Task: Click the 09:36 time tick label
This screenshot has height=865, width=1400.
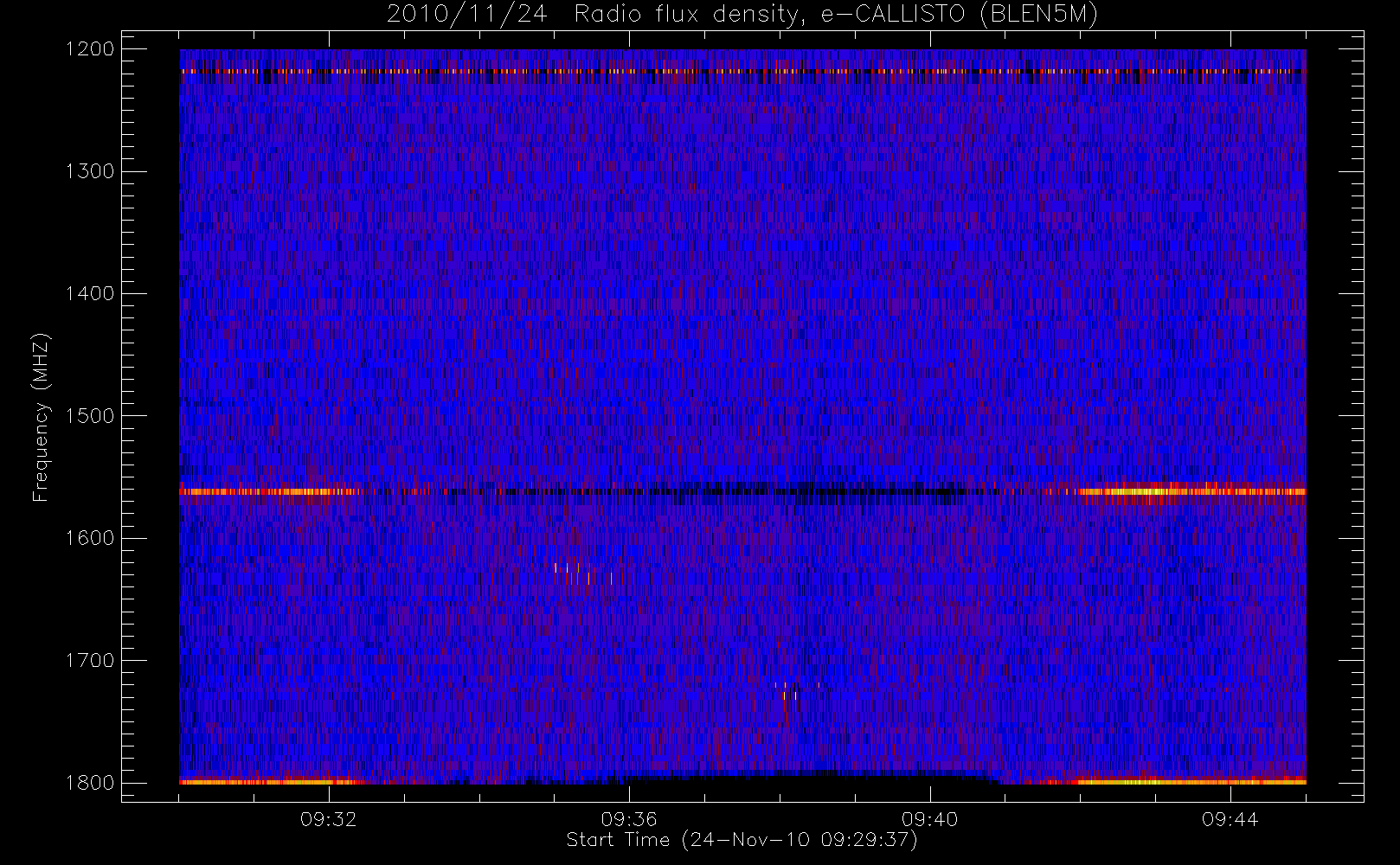Action: tap(629, 819)
